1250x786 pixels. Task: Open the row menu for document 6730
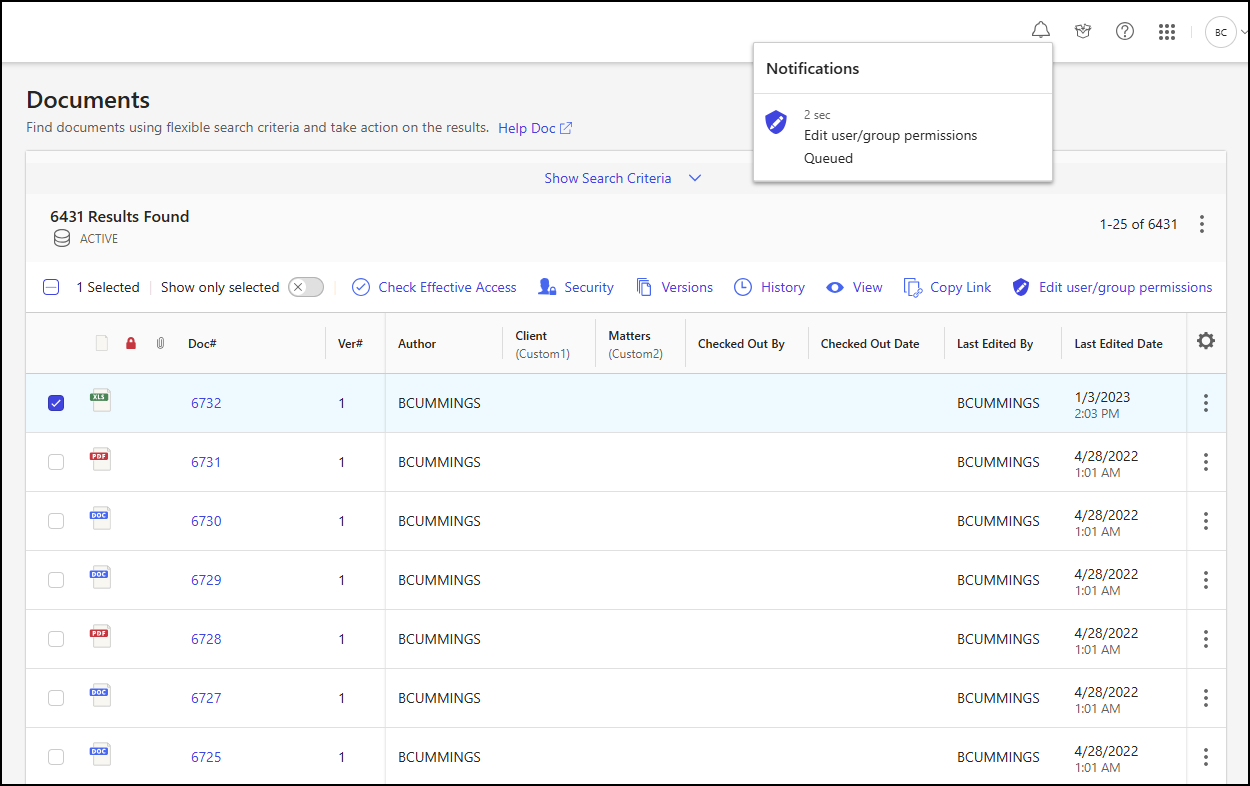pyautogui.click(x=1206, y=521)
